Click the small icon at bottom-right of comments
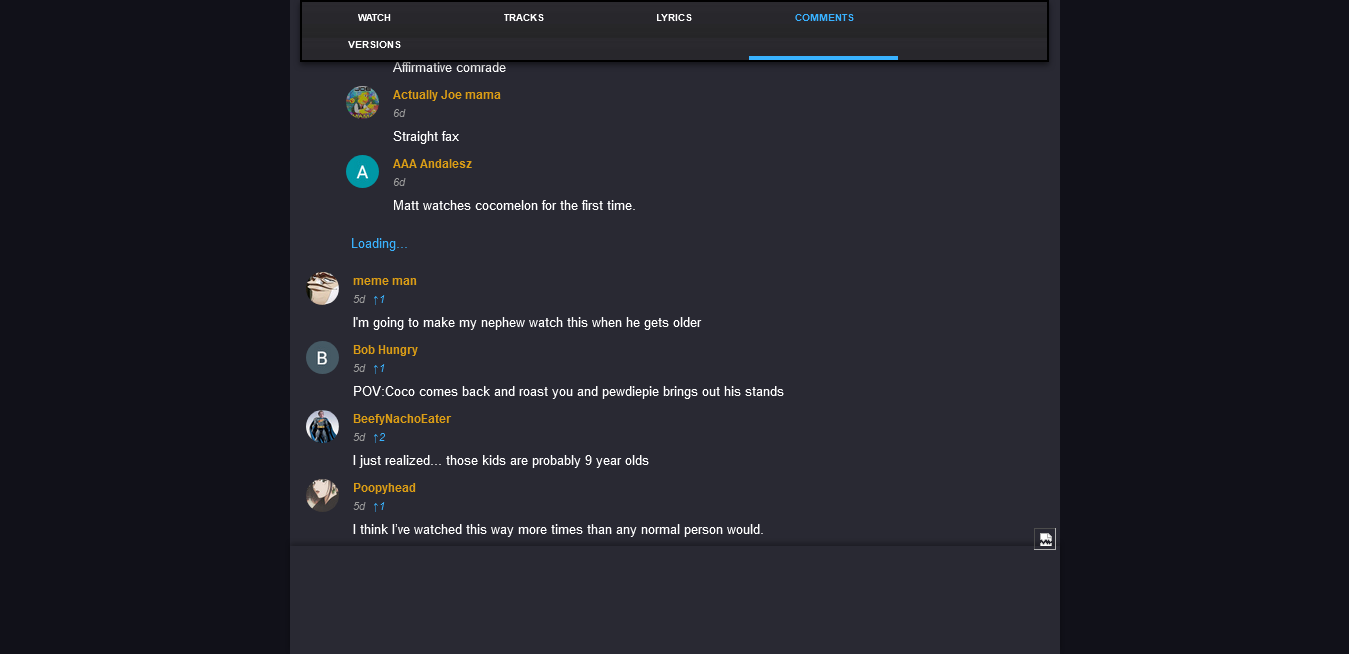 tap(1045, 539)
